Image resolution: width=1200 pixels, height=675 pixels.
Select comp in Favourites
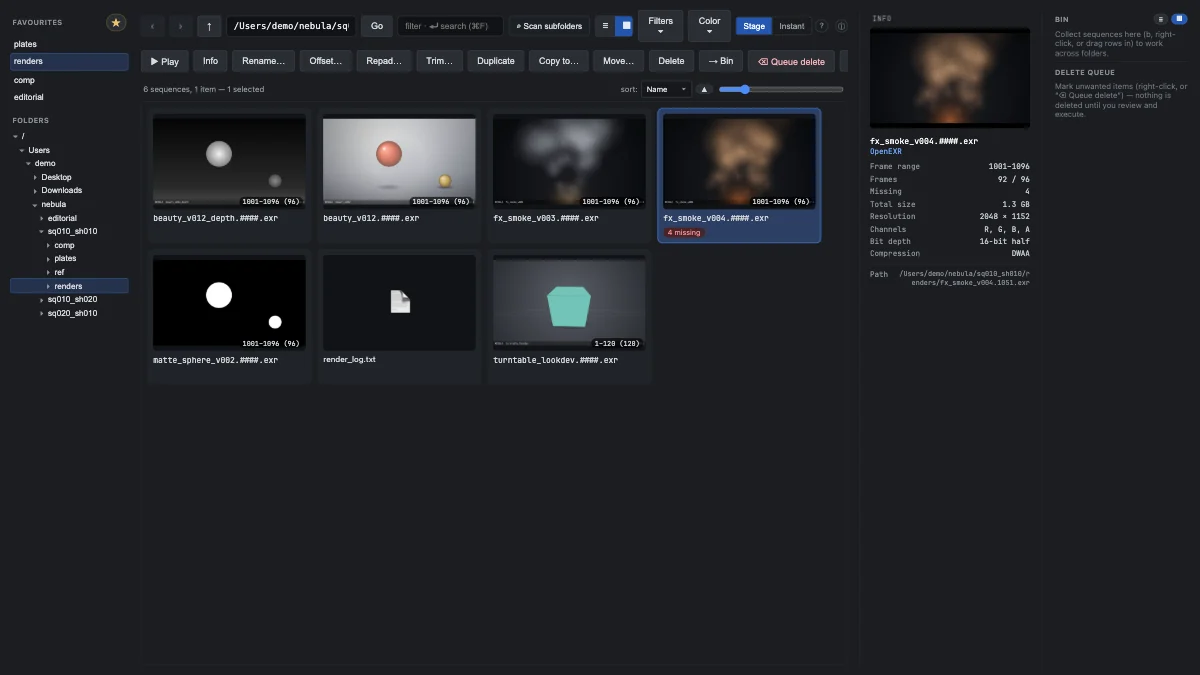click(69, 80)
